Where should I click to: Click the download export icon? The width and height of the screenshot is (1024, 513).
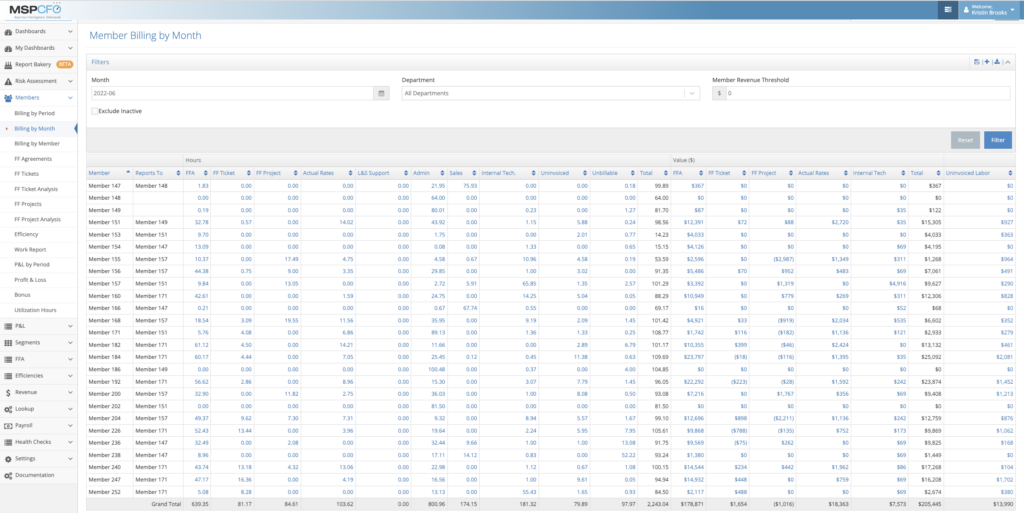[x=997, y=62]
